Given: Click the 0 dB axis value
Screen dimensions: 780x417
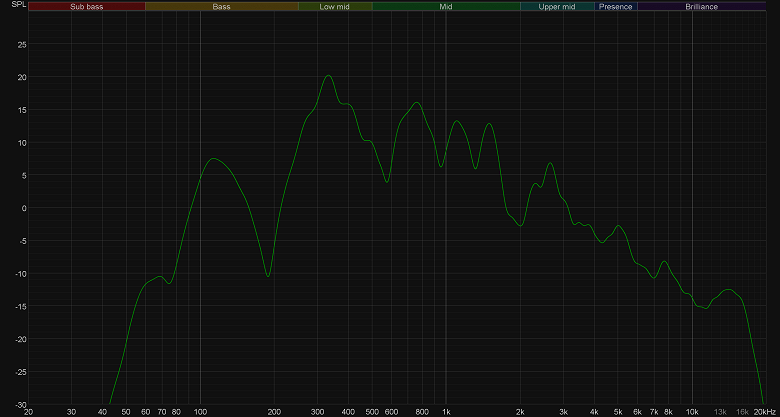Looking at the screenshot, I should click(24, 208).
